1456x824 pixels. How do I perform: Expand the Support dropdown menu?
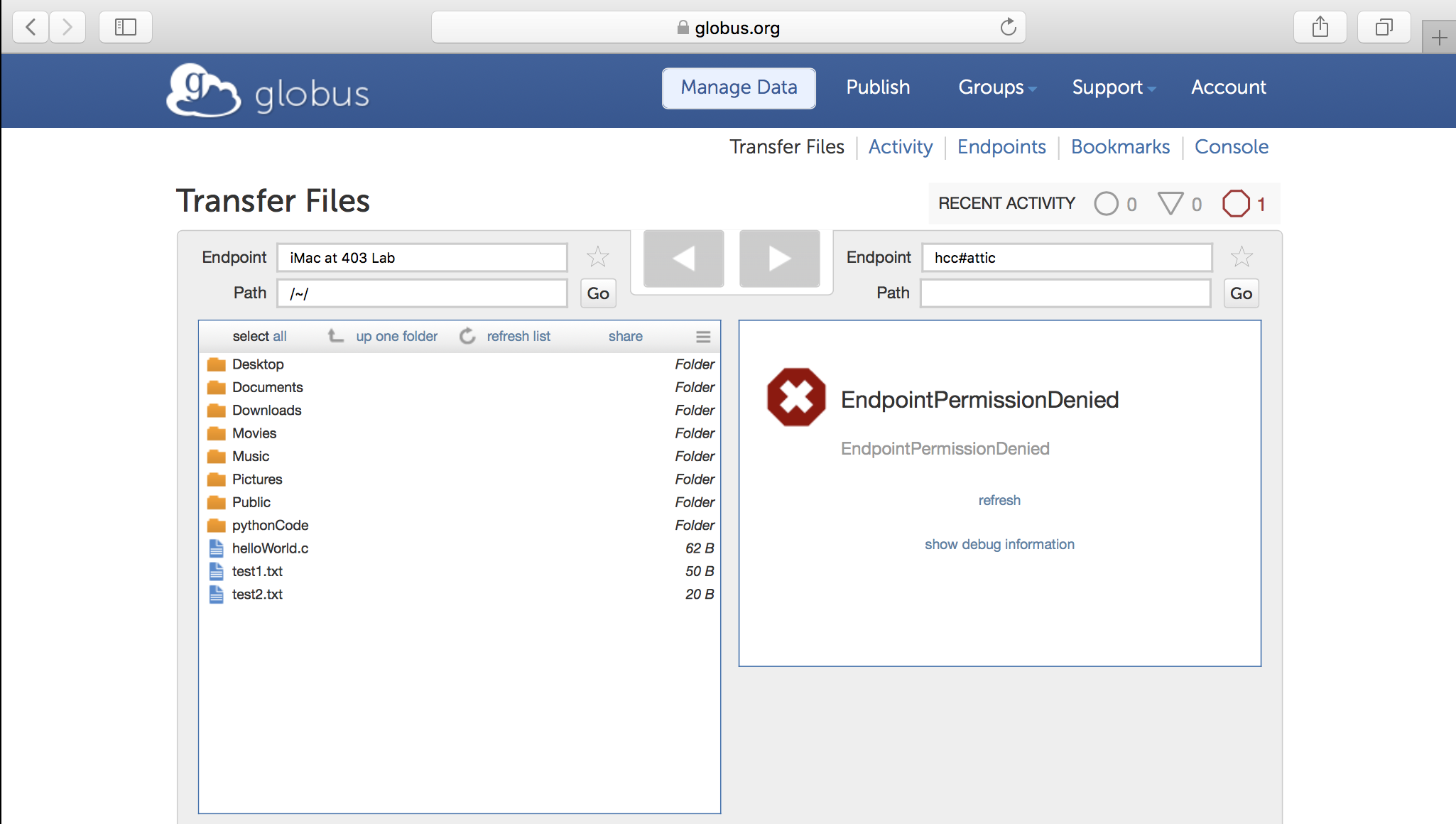(1114, 87)
